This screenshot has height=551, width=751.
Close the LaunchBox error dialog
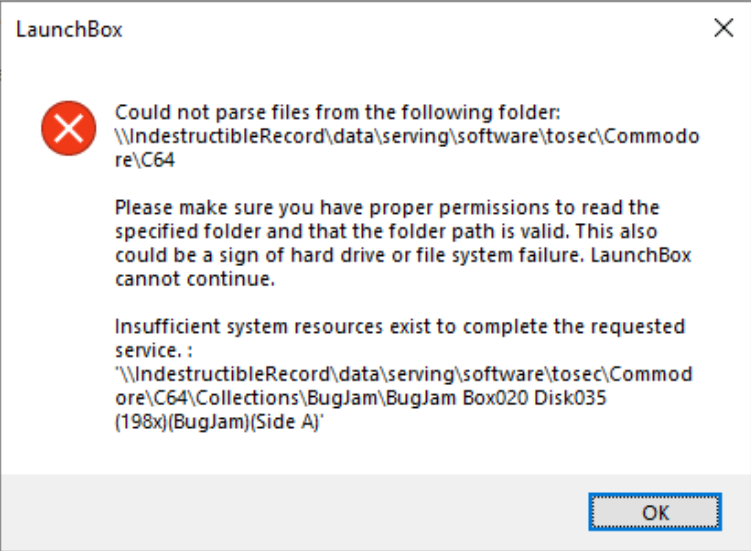(723, 28)
